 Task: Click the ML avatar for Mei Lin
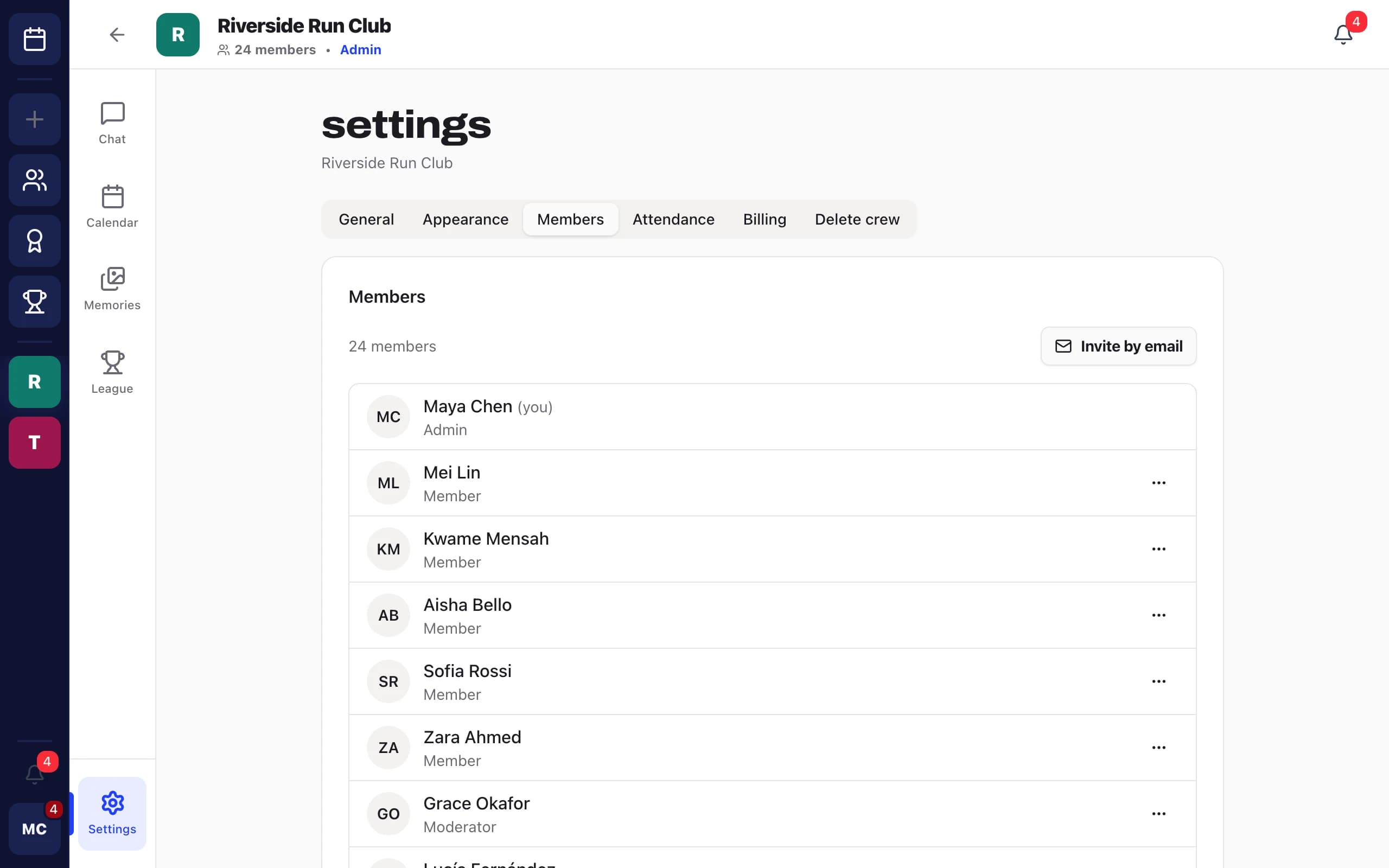coord(388,483)
